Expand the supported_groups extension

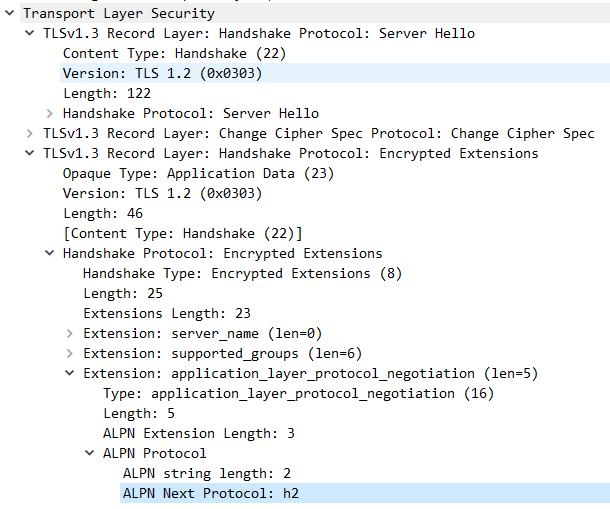[70, 353]
